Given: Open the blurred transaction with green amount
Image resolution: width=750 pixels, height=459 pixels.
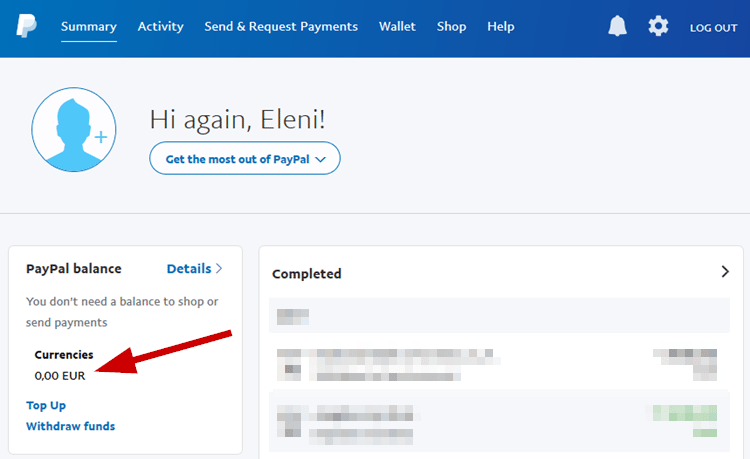Looking at the screenshot, I should [499, 421].
